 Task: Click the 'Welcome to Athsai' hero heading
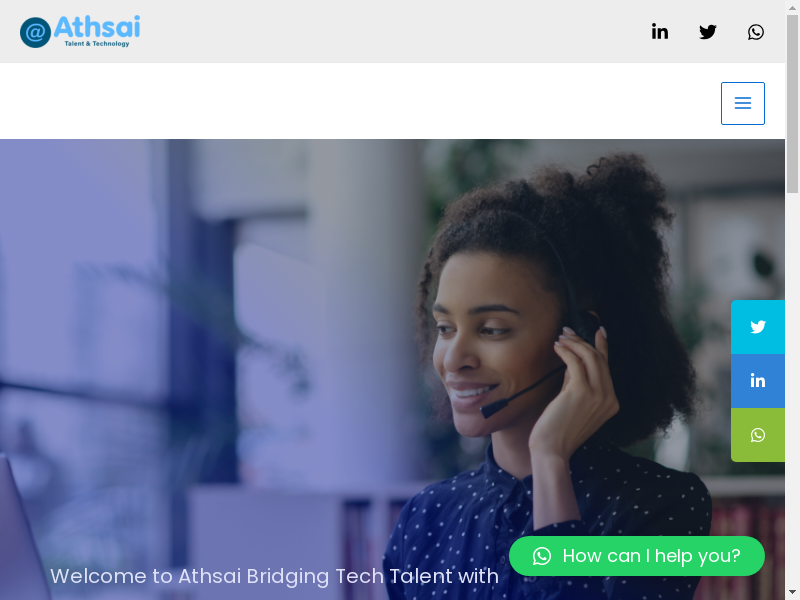coord(274,576)
